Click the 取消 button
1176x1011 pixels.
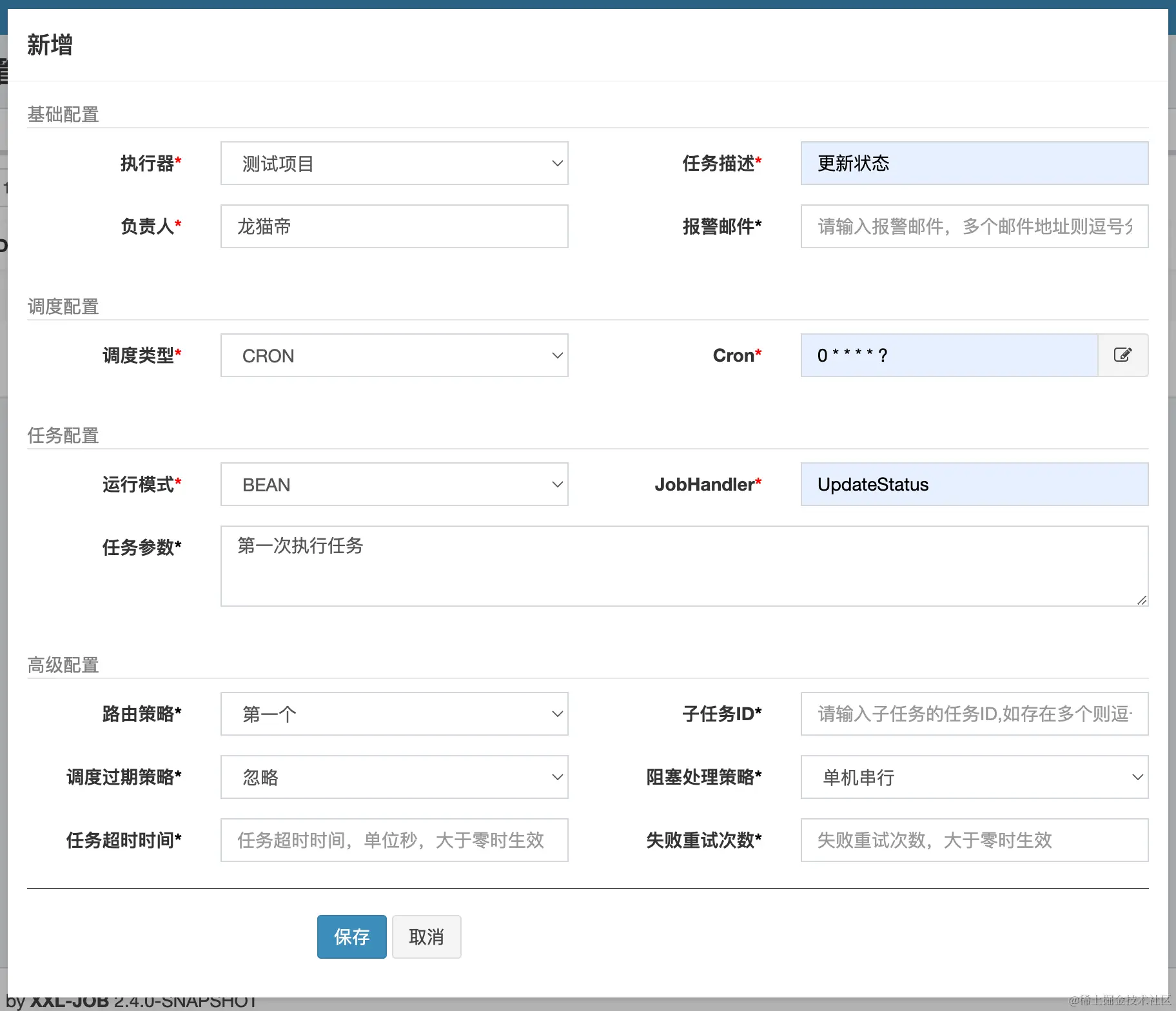point(427,937)
